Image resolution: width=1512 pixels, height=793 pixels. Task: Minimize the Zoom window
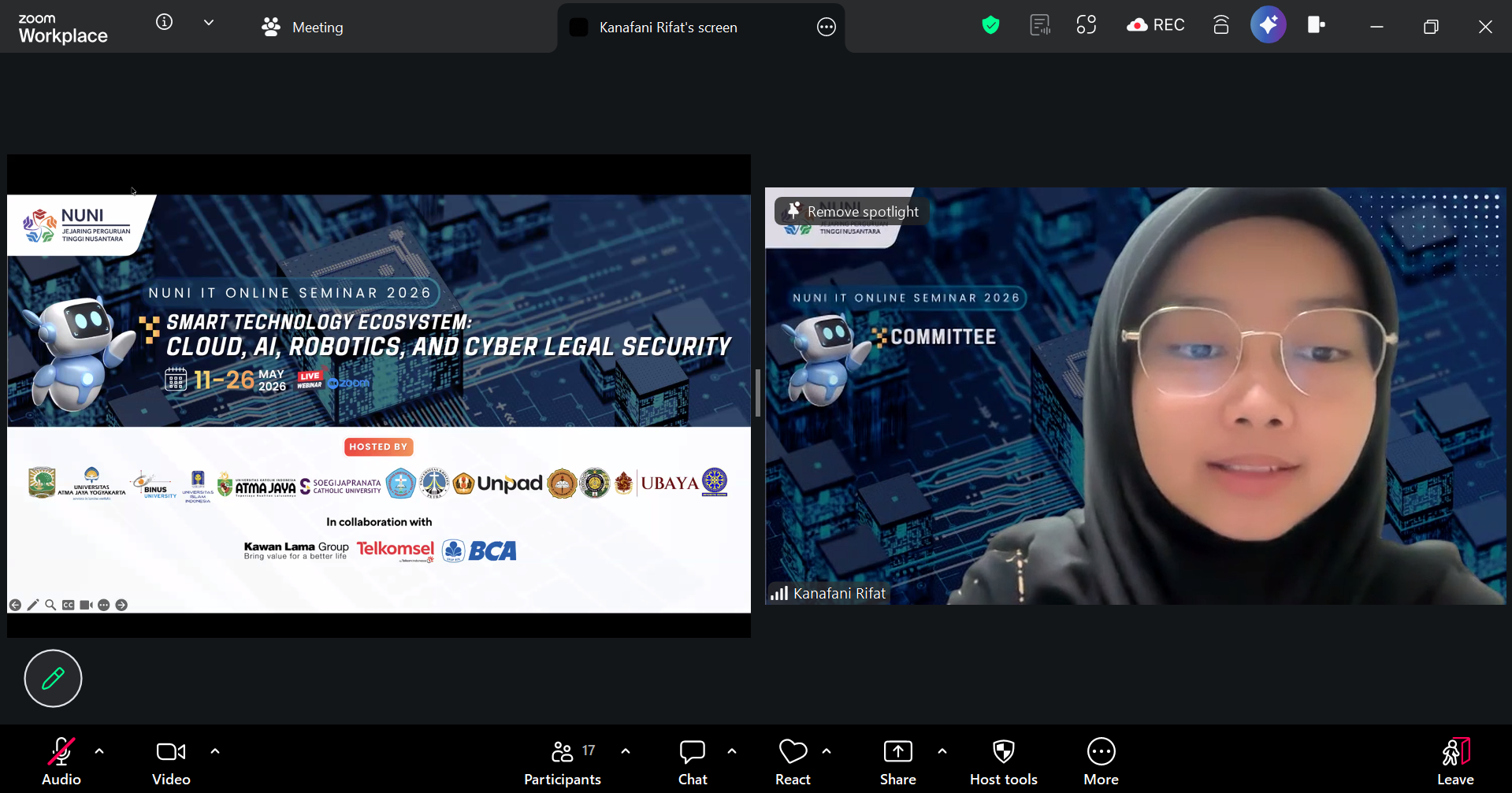pyautogui.click(x=1376, y=27)
